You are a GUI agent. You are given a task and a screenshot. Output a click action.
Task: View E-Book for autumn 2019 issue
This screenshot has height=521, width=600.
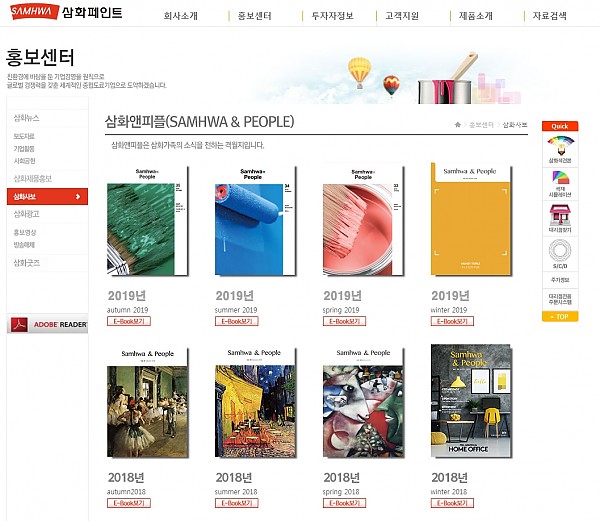point(129,321)
